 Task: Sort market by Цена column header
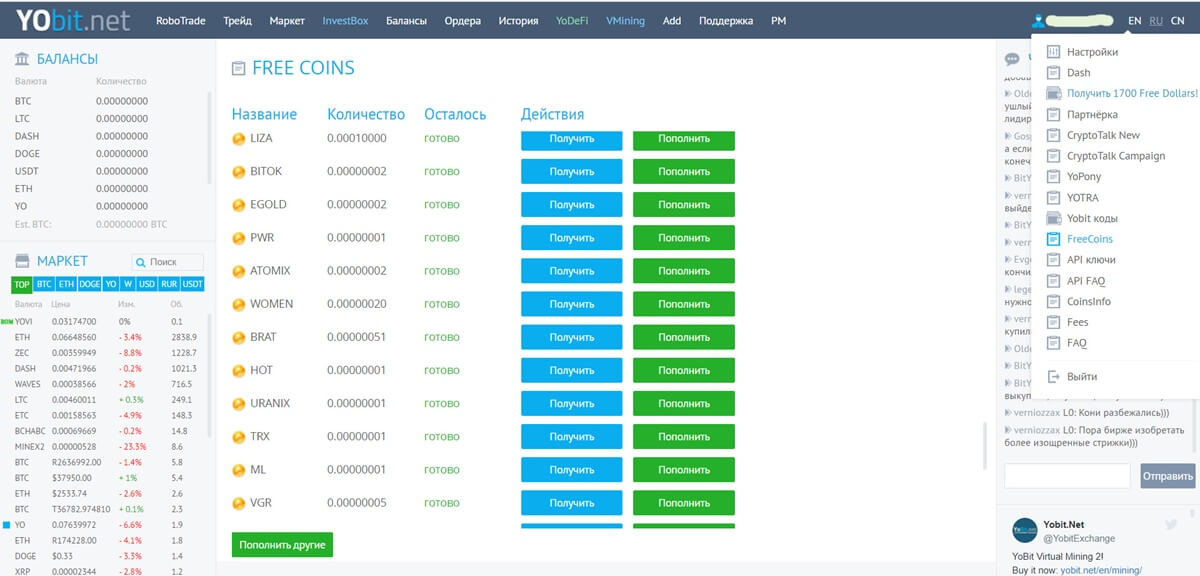pos(61,303)
